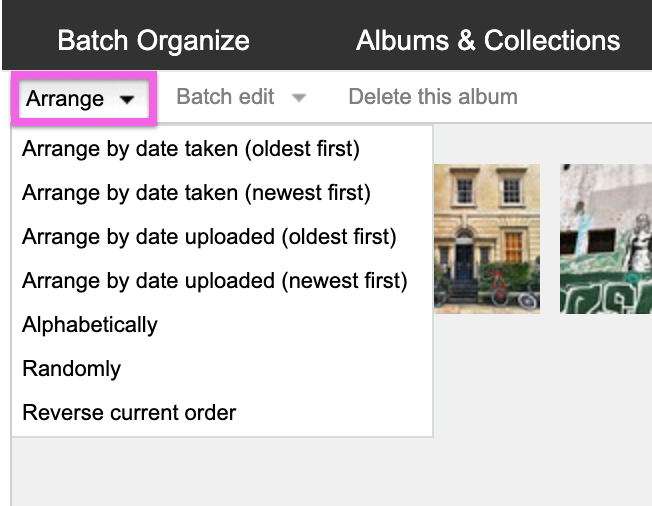Open the Arrange menu label
The height and width of the screenshot is (506, 652).
click(x=65, y=99)
